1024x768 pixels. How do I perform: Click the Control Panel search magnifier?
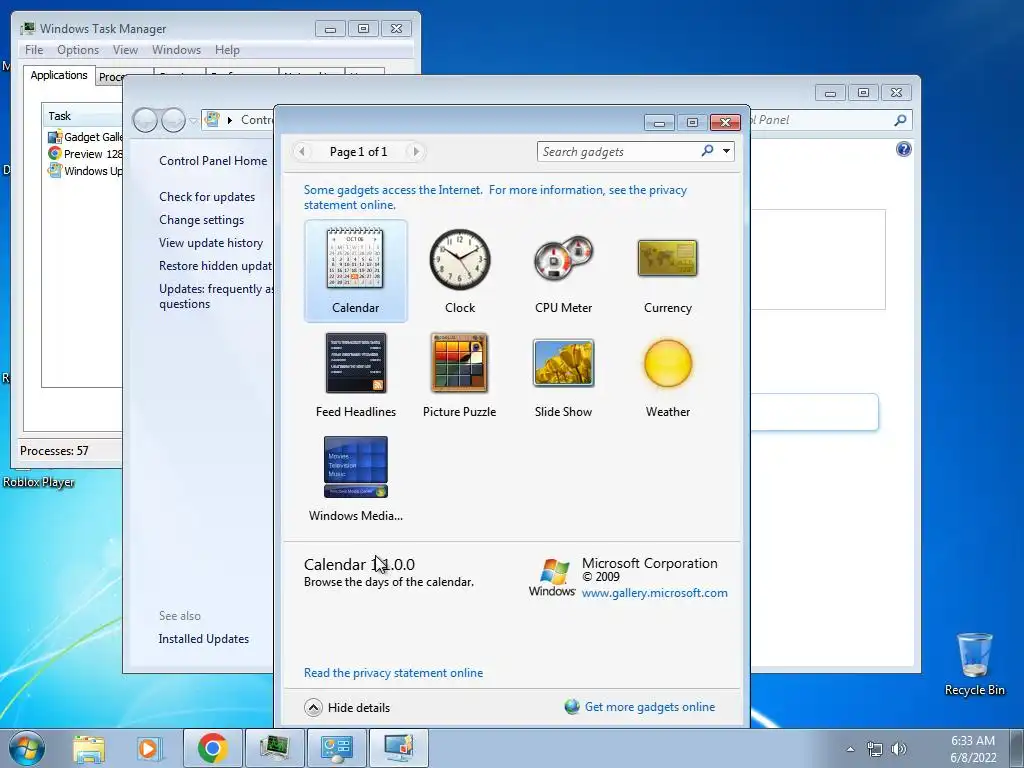tap(900, 120)
